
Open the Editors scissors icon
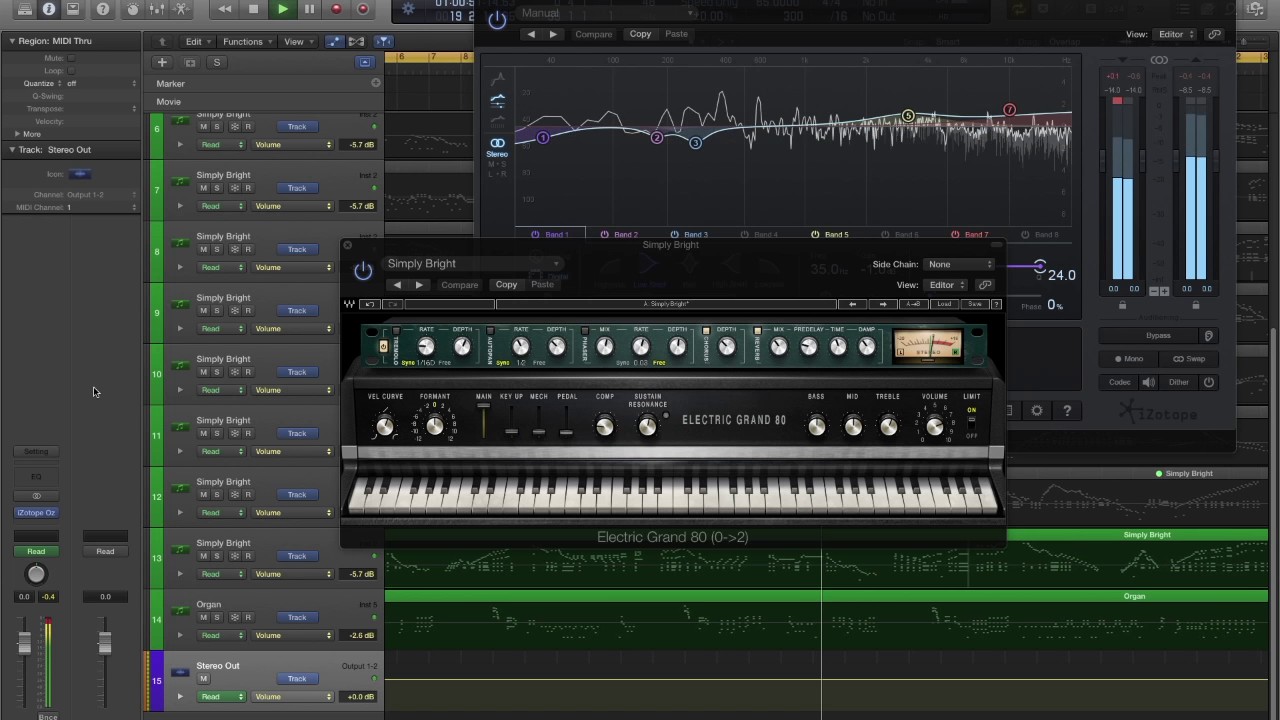click(181, 9)
